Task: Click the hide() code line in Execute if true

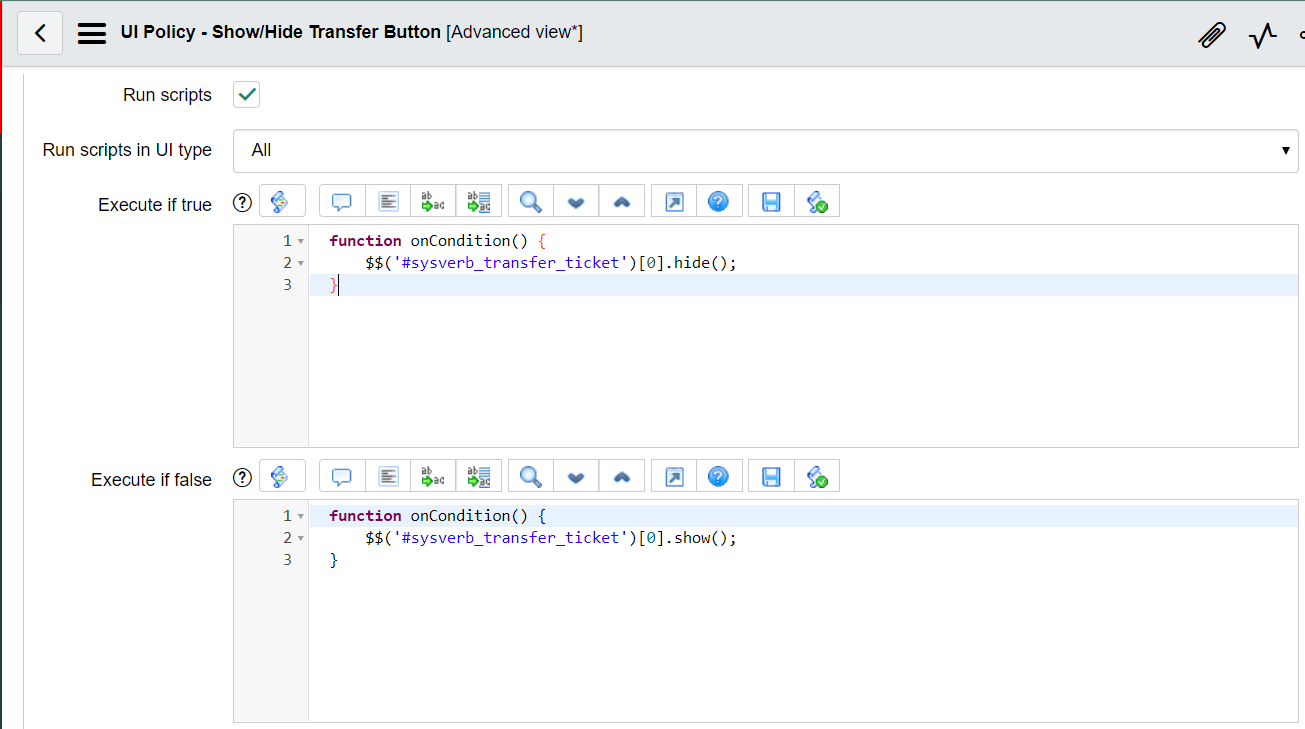Action: [551, 263]
